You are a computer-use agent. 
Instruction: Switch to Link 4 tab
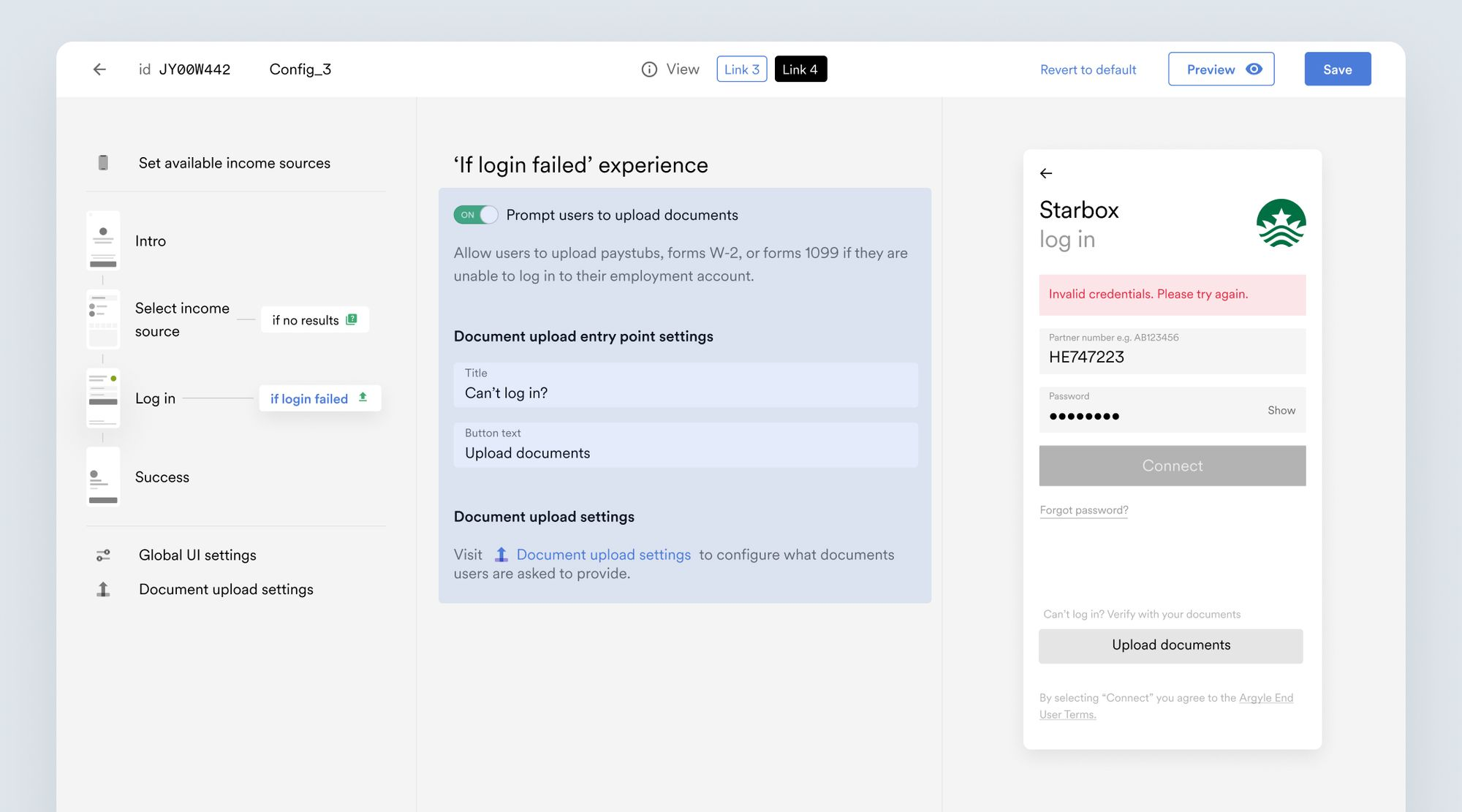(x=800, y=69)
